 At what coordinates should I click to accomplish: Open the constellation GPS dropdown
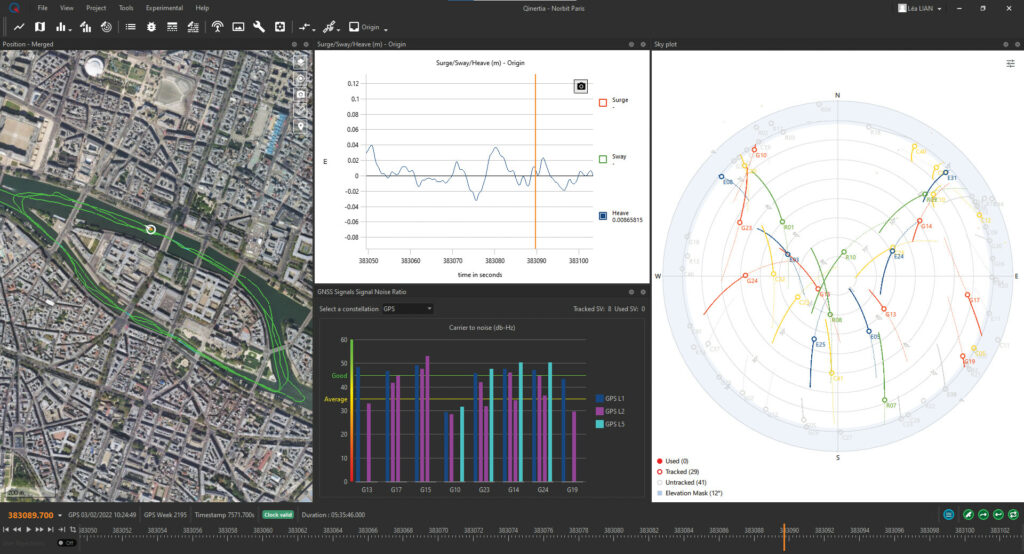[x=408, y=308]
